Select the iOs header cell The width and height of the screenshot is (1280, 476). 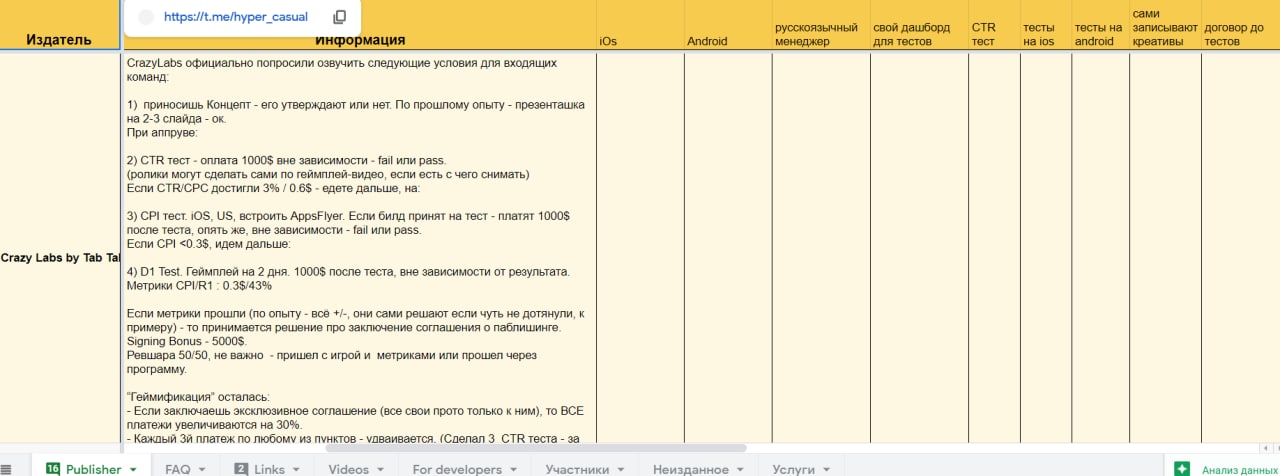[640, 26]
